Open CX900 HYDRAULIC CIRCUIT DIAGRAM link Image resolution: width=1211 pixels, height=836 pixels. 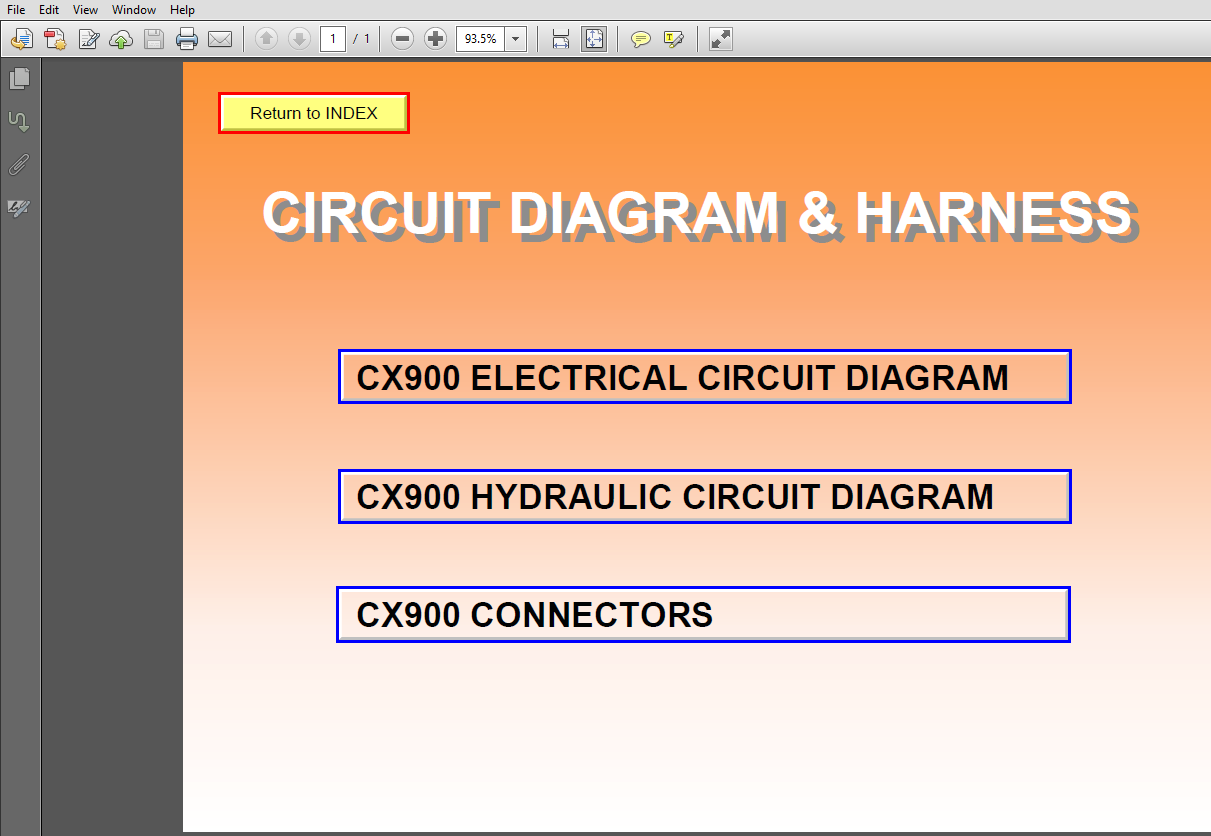(705, 496)
